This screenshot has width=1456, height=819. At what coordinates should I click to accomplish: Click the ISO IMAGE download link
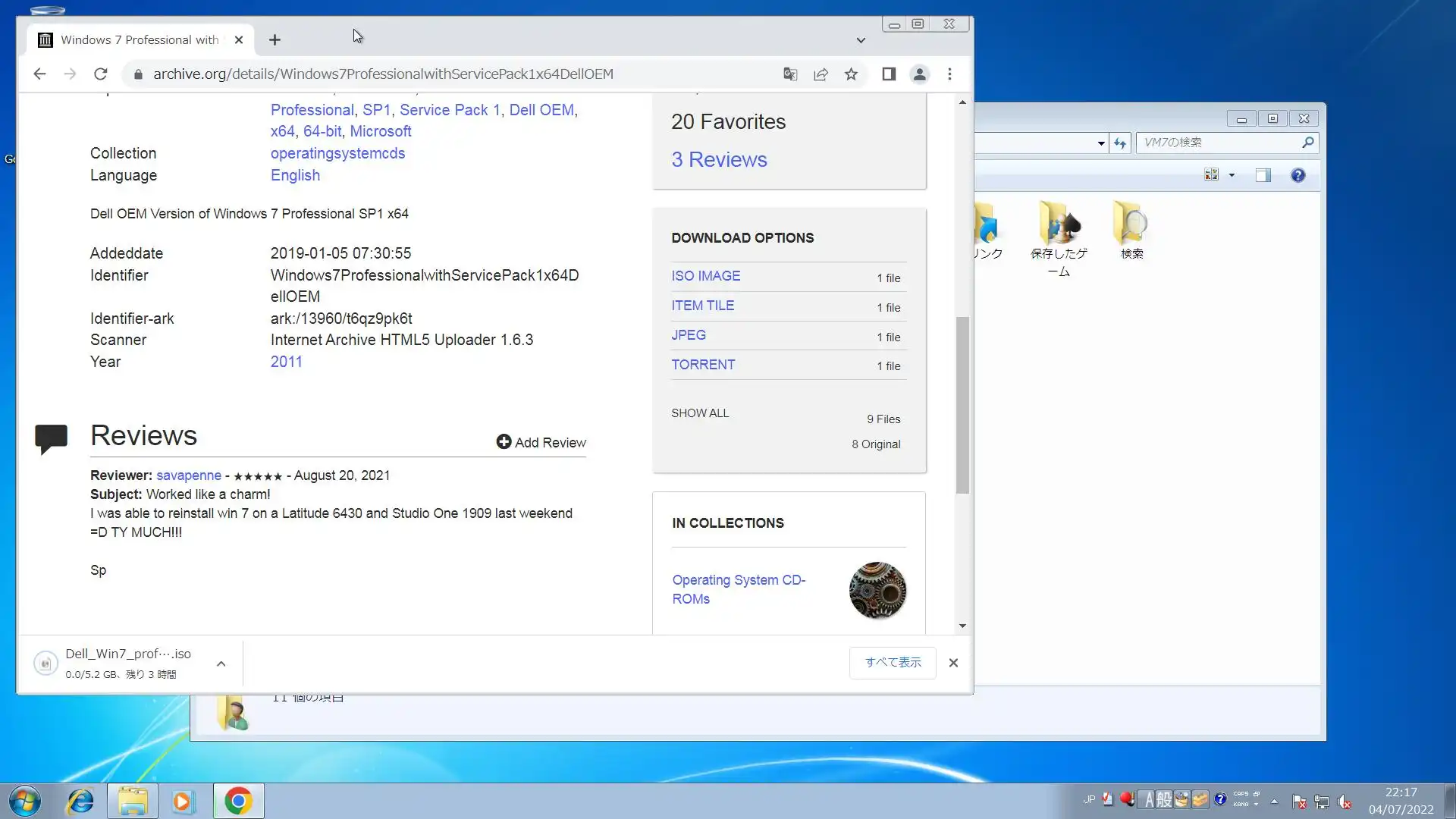[705, 276]
